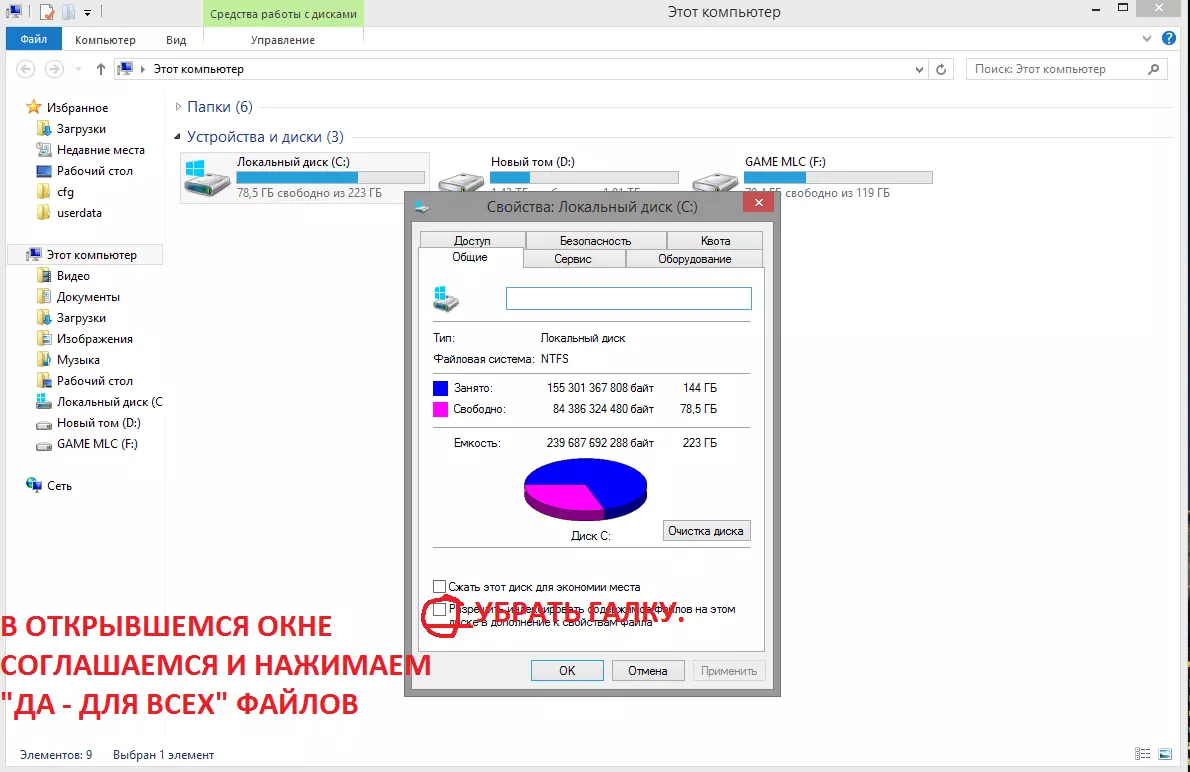Open Customize Quick Access Toolbar dropdown
The height and width of the screenshot is (772, 1190).
[x=87, y=12]
